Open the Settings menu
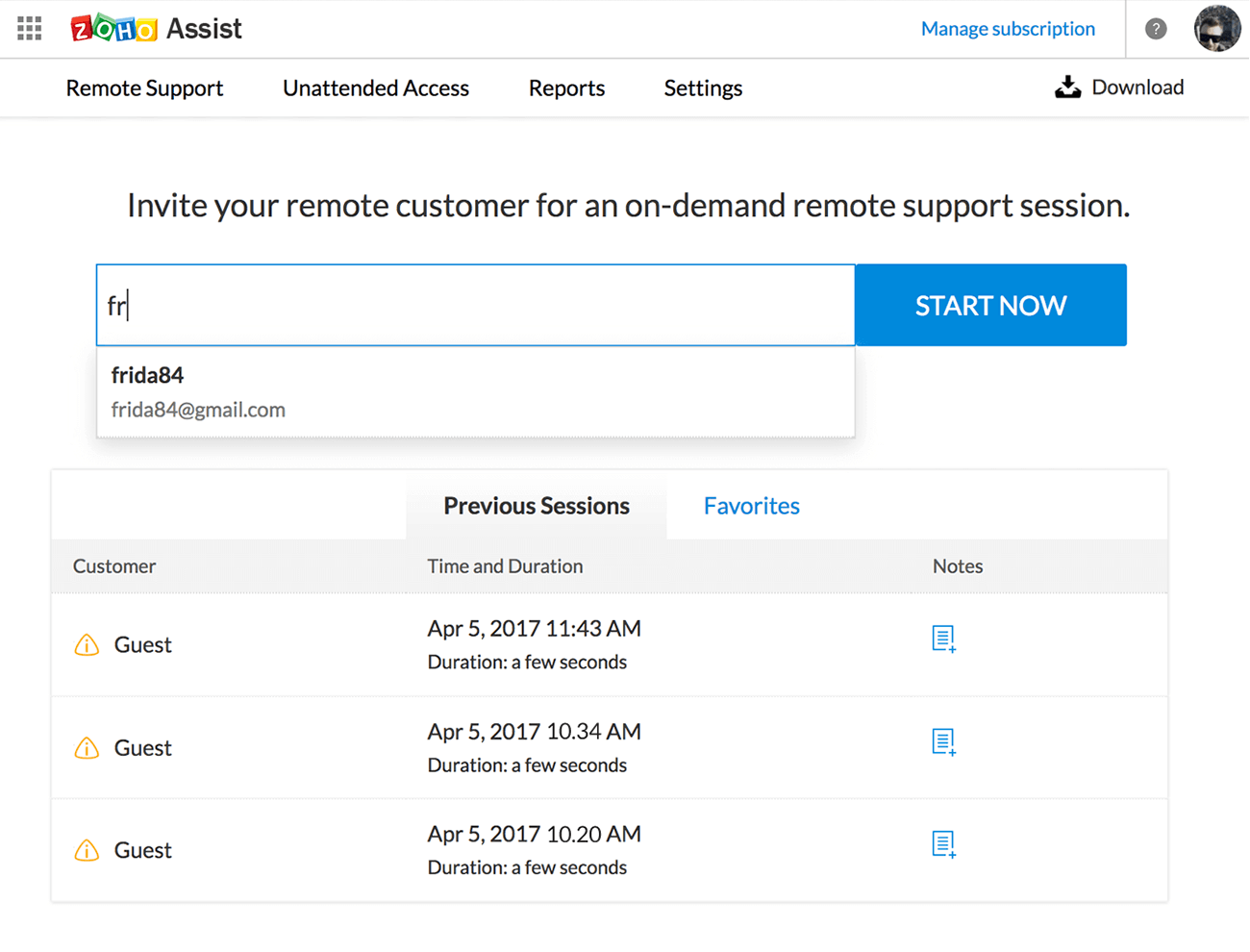Screen dimensions: 1250x952 tap(703, 88)
